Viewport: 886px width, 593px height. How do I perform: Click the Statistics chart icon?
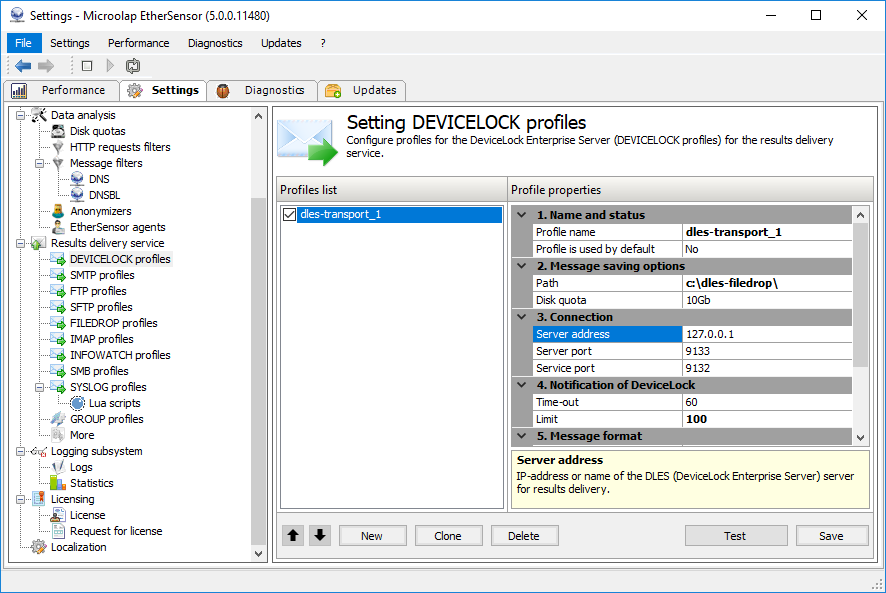[58, 483]
